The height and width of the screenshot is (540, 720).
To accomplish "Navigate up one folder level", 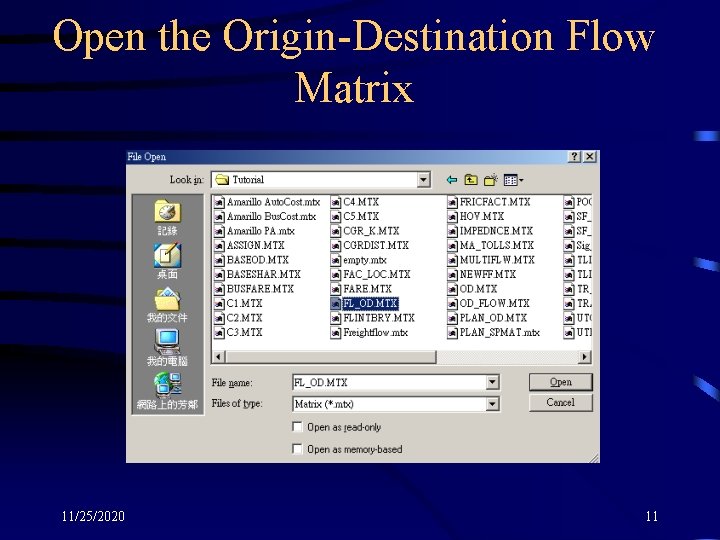I will tap(471, 180).
